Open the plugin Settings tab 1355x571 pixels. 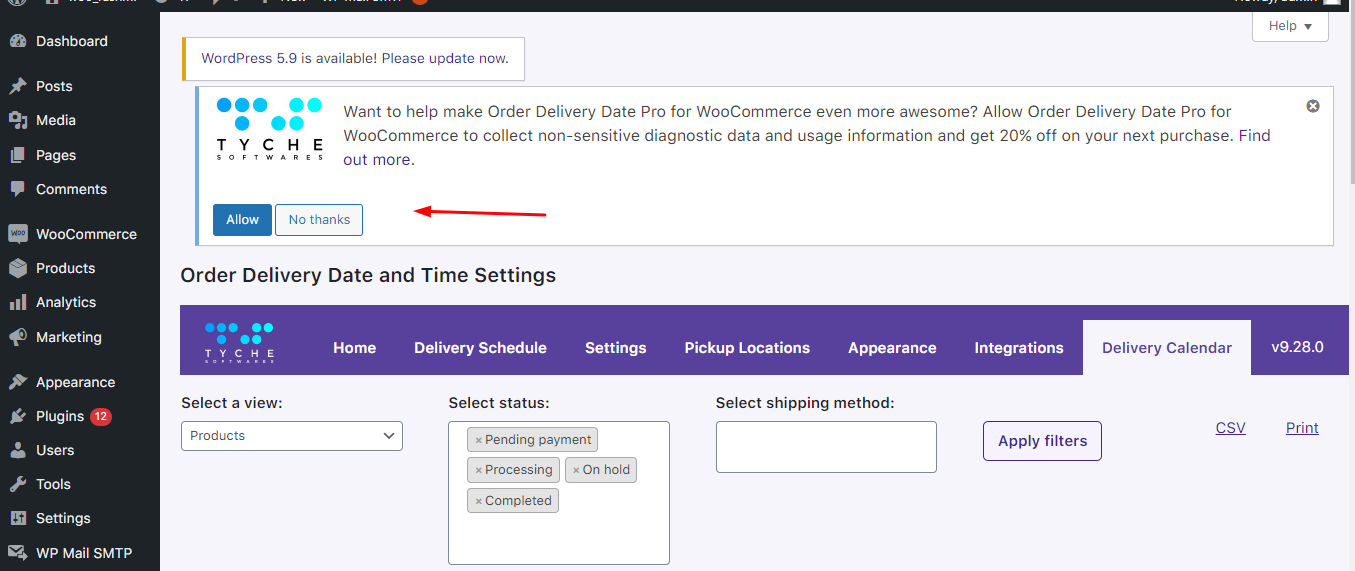[616, 348]
